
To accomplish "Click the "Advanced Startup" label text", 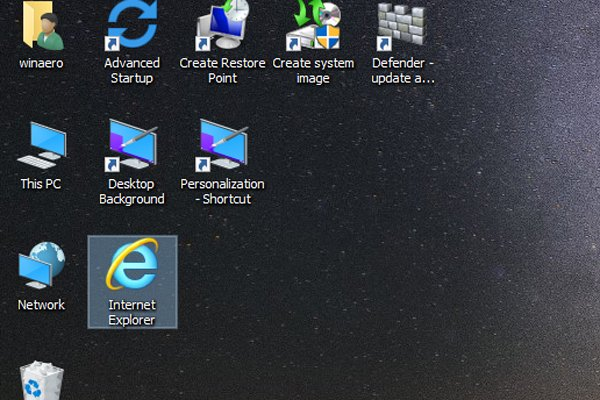I will [132, 70].
